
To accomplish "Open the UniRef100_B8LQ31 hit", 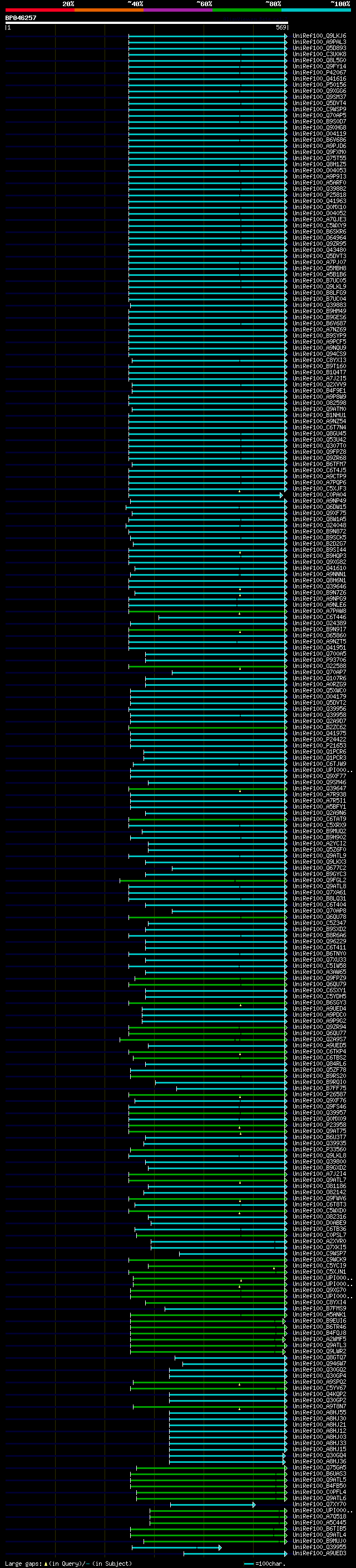I will click(319, 898).
